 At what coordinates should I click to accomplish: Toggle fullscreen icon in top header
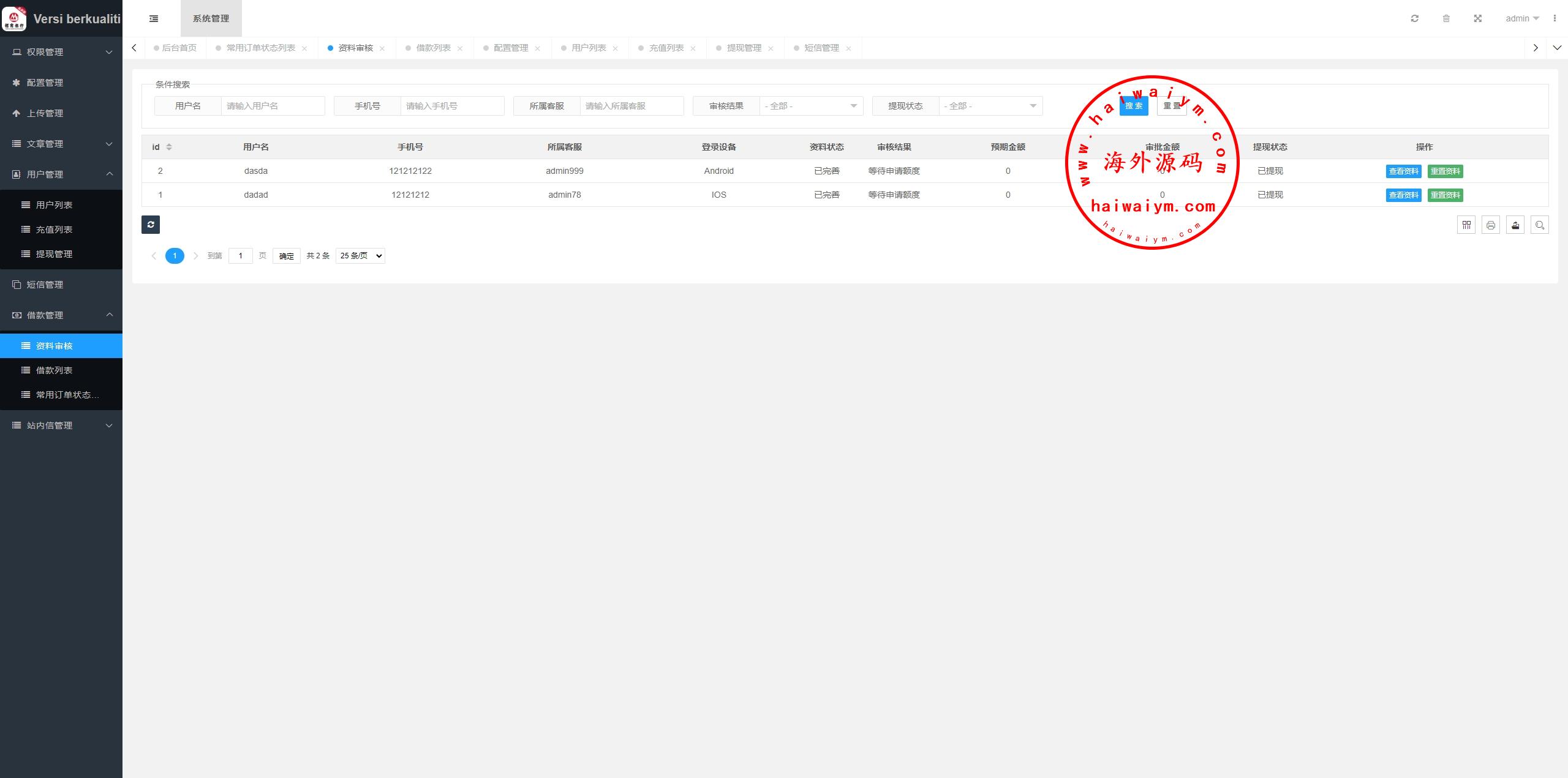[1477, 18]
